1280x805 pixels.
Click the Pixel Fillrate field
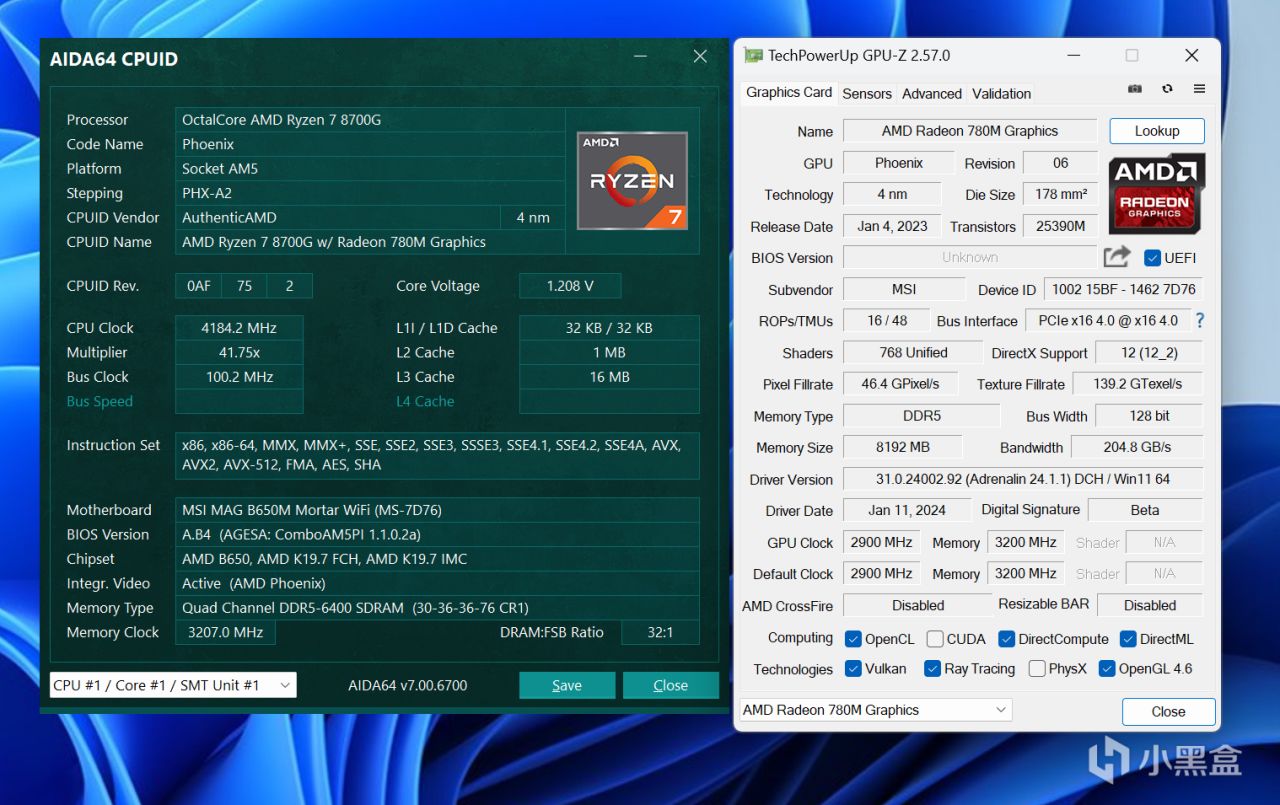(x=900, y=384)
